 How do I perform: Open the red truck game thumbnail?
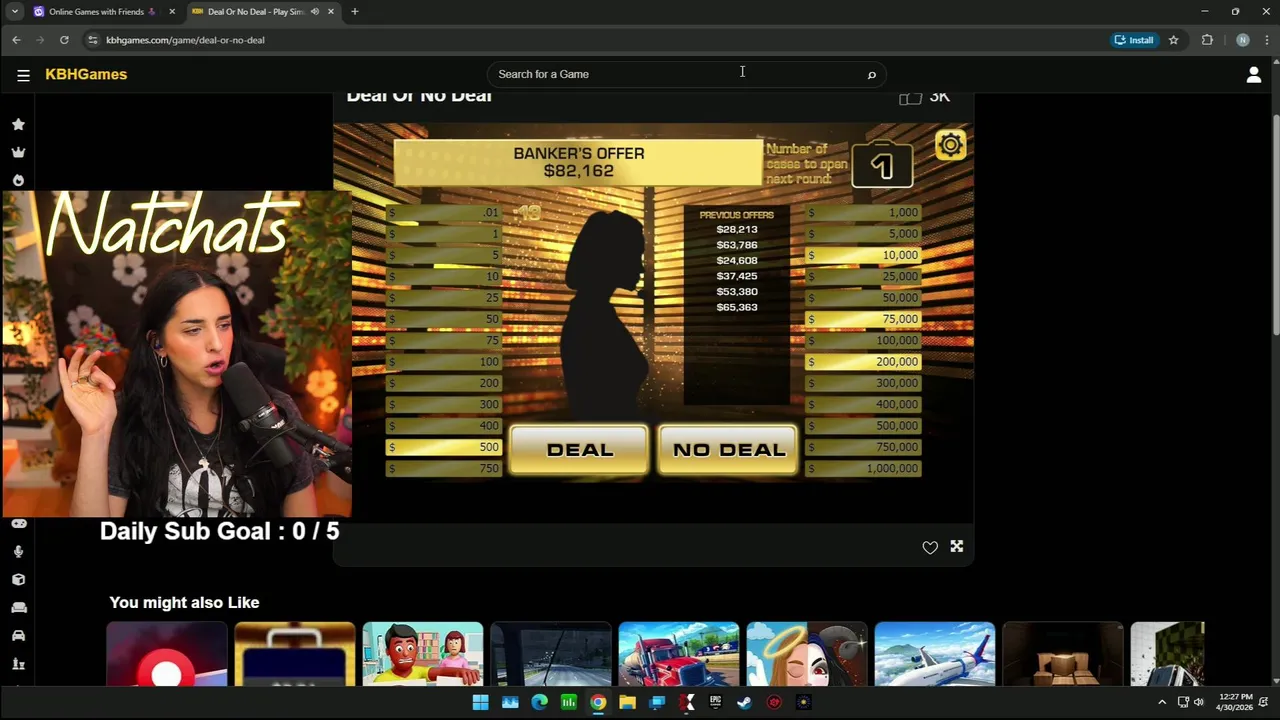[679, 654]
